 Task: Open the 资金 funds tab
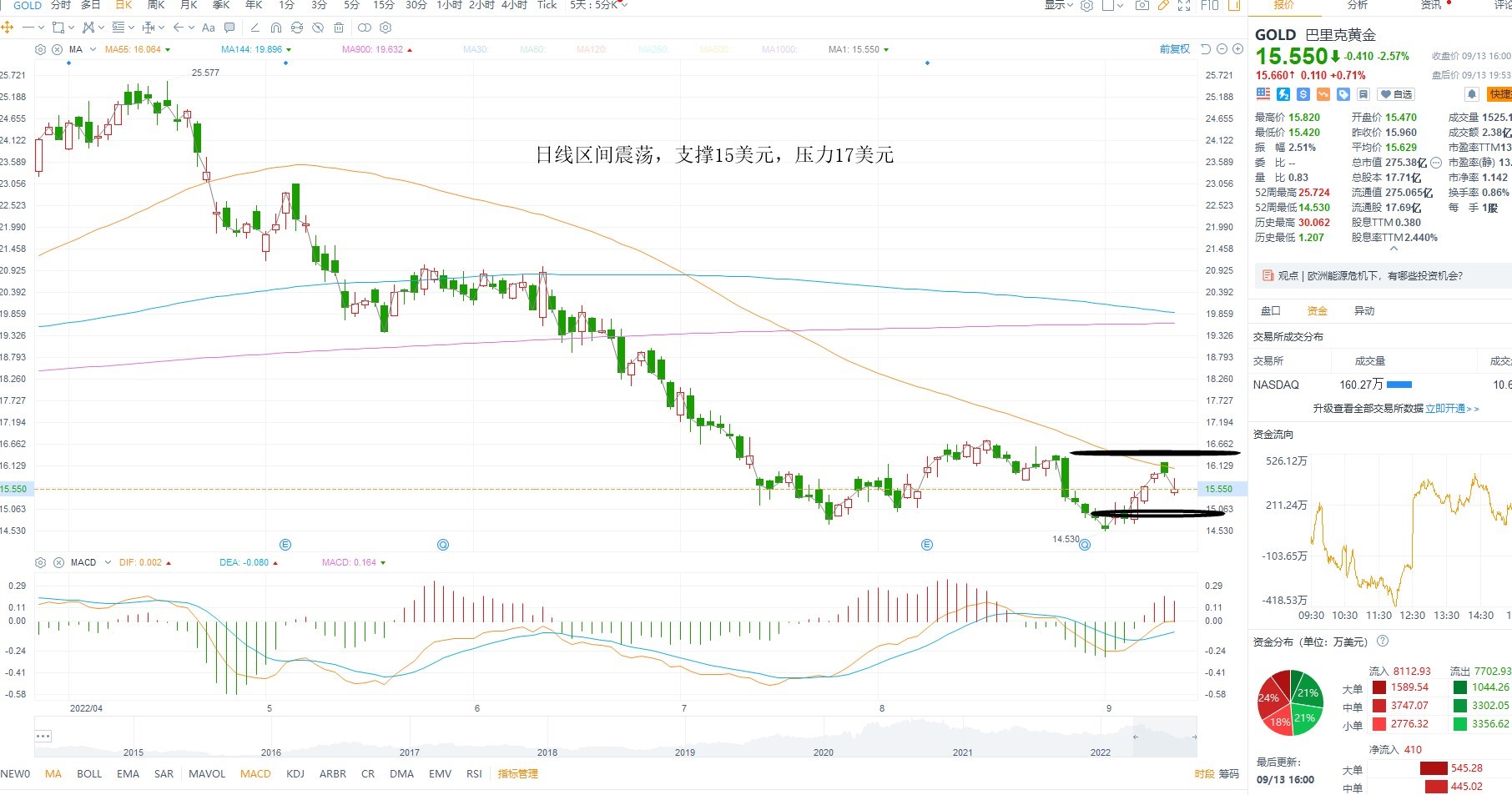point(1318,310)
